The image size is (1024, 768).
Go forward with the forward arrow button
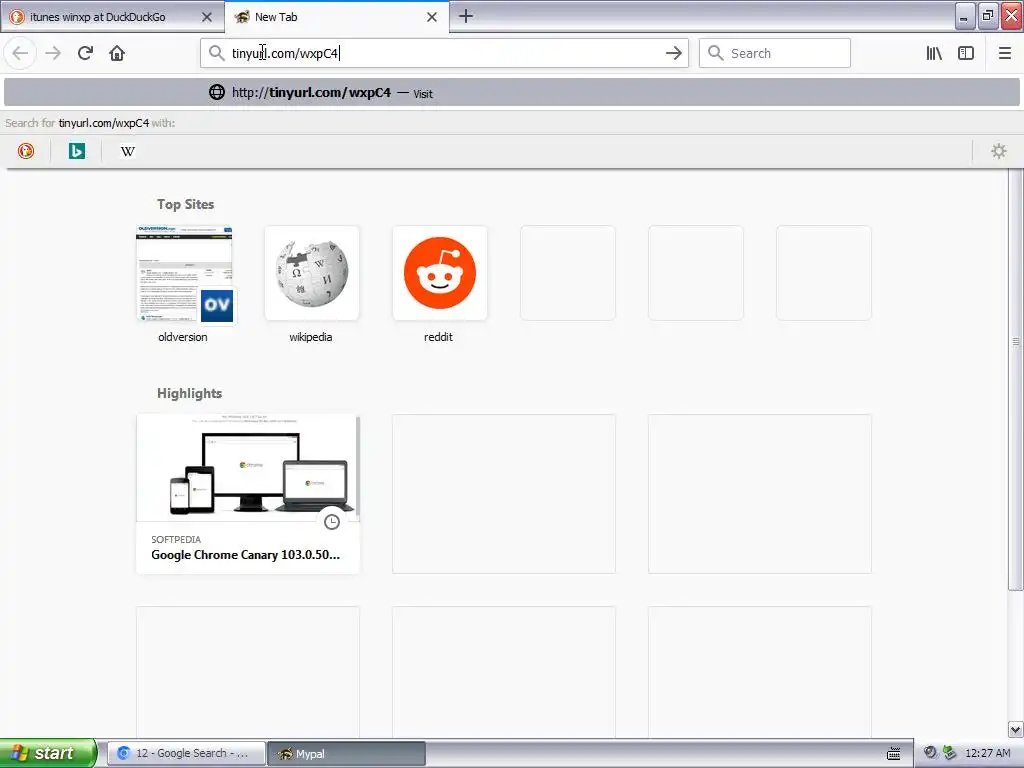[53, 53]
